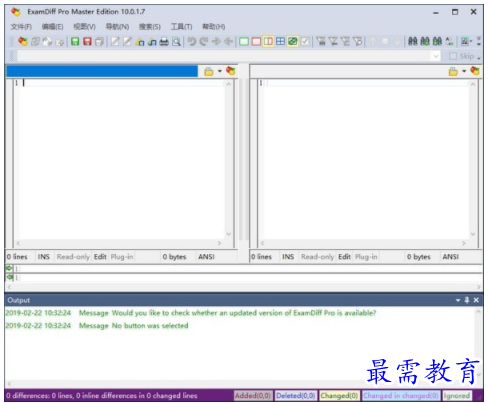Click the green Save first file icon

pyautogui.click(x=75, y=42)
